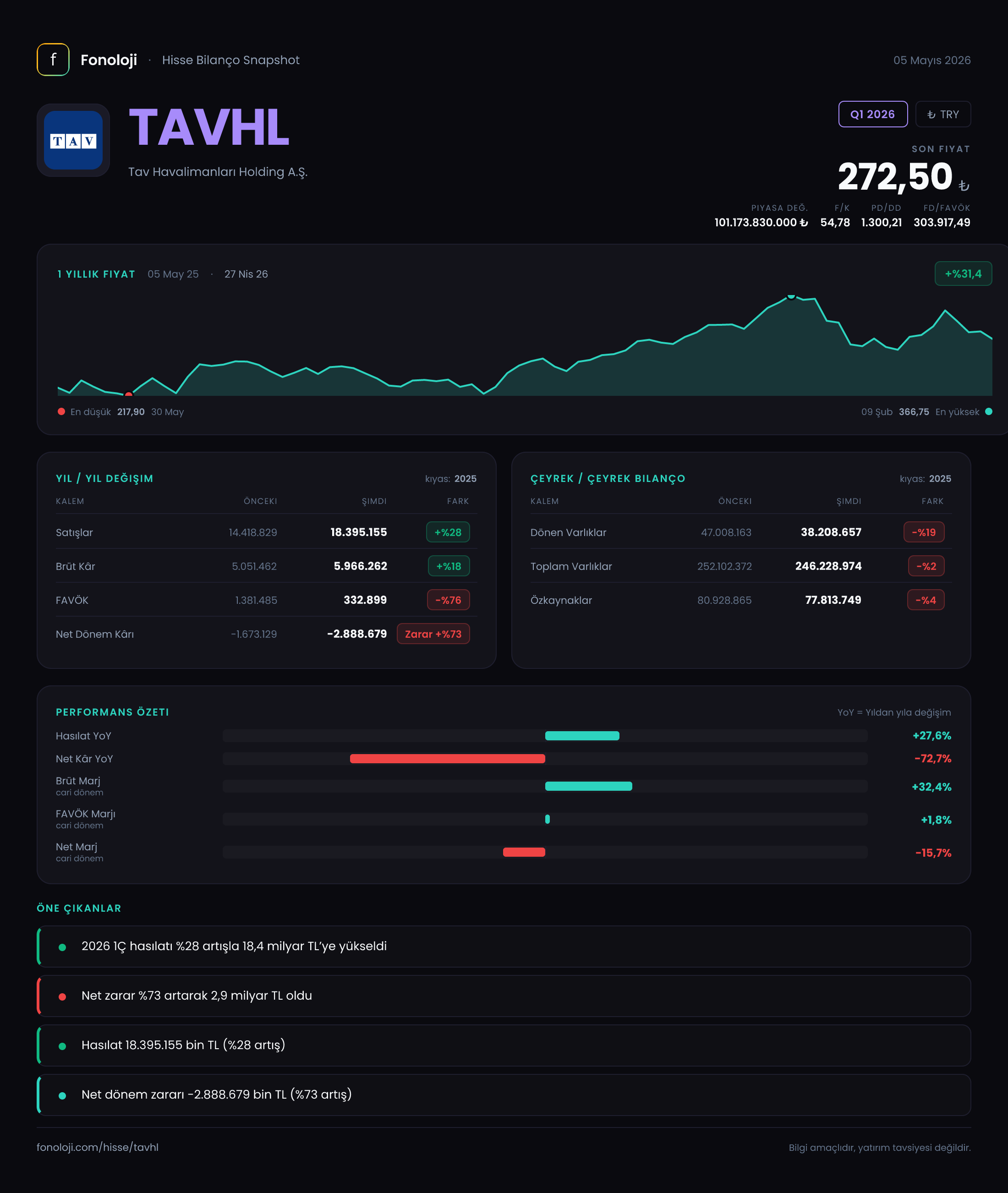The width and height of the screenshot is (1008, 1193).
Task: Click the -%2 badge for Toplam Varlıklar
Action: (x=926, y=566)
